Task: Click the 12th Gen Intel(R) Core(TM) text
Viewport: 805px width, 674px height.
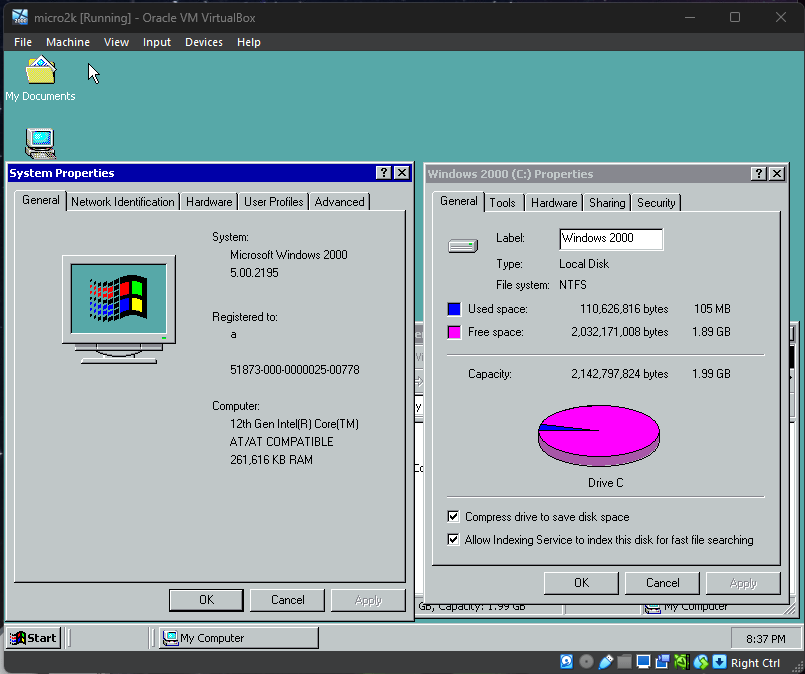Action: (294, 424)
